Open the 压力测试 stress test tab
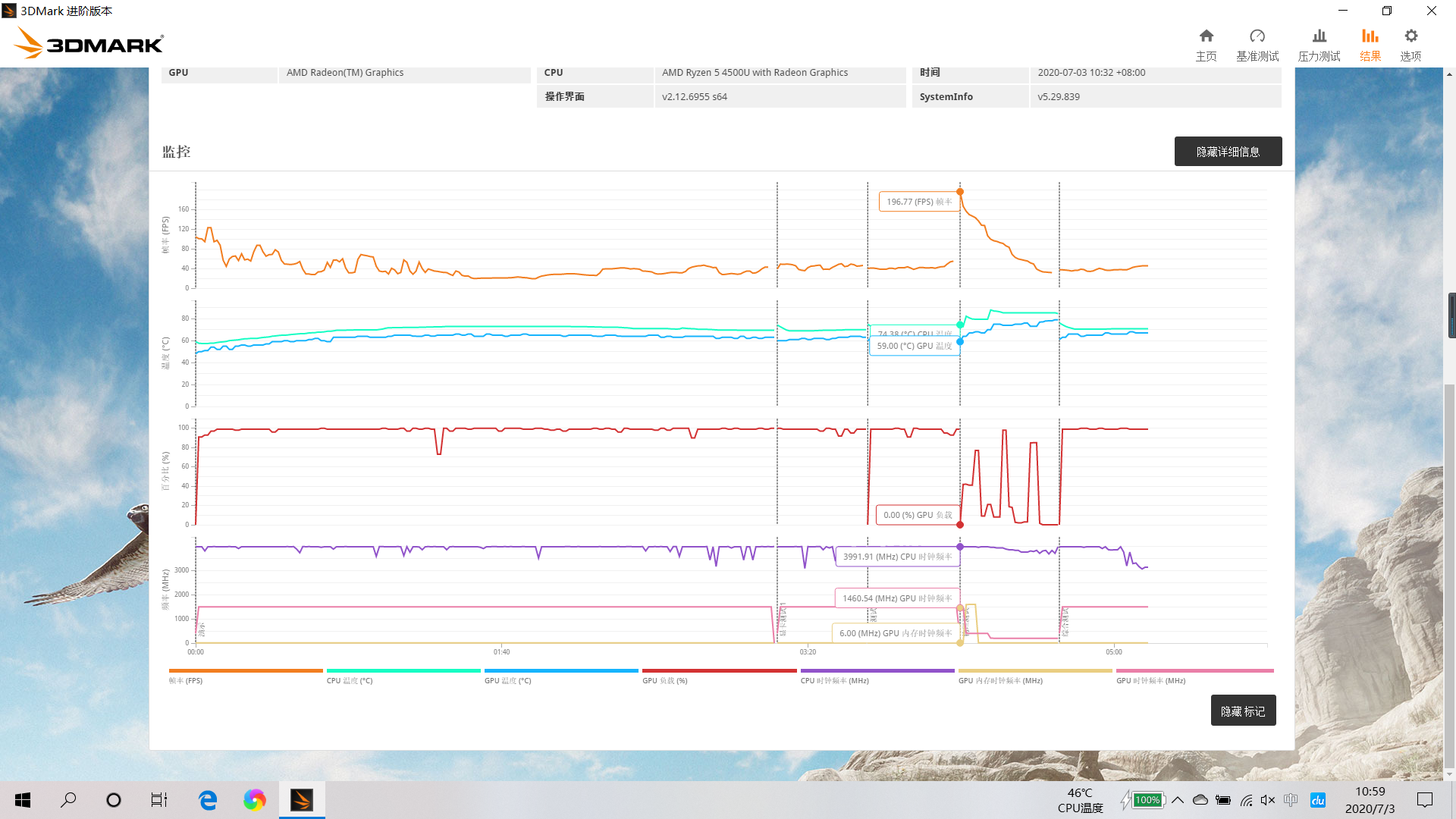The image size is (1456, 819). tap(1319, 45)
